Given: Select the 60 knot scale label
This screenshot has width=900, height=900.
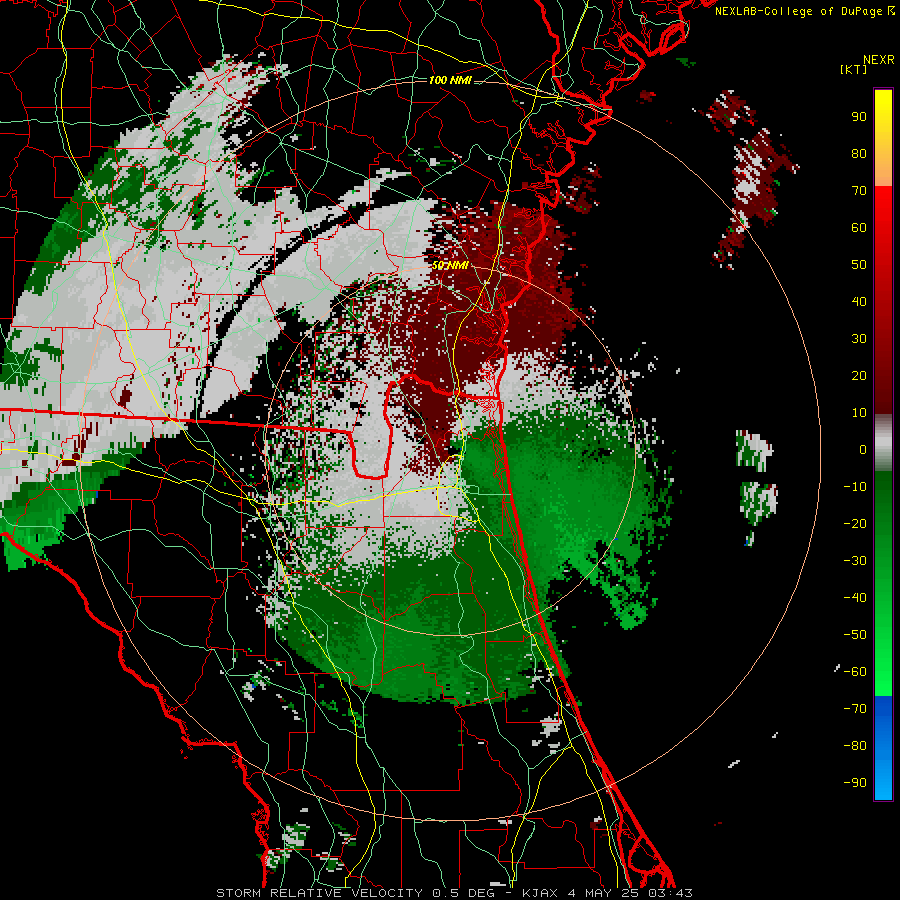Looking at the screenshot, I should coord(859,227).
